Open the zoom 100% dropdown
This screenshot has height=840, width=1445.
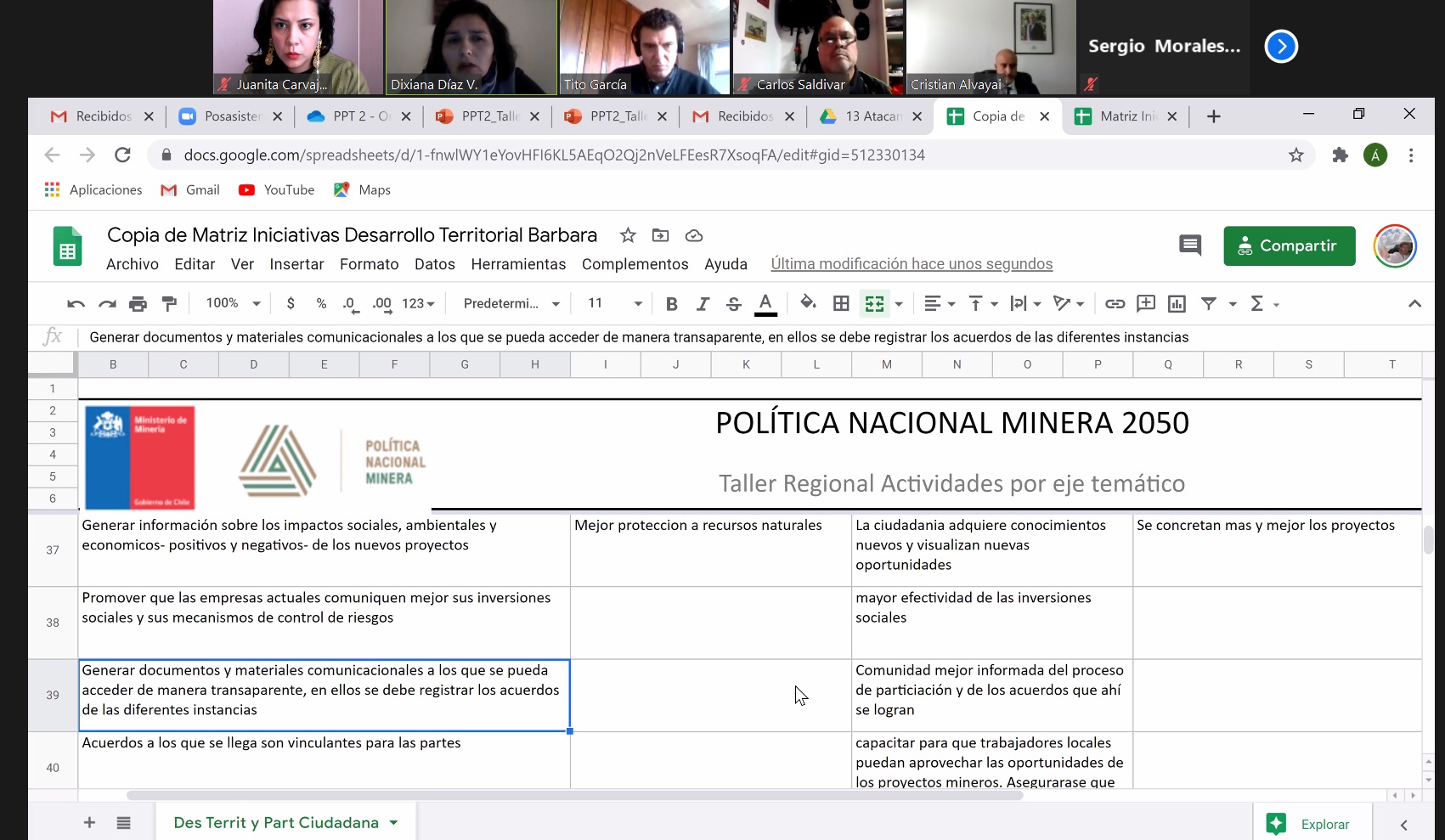[x=233, y=303]
